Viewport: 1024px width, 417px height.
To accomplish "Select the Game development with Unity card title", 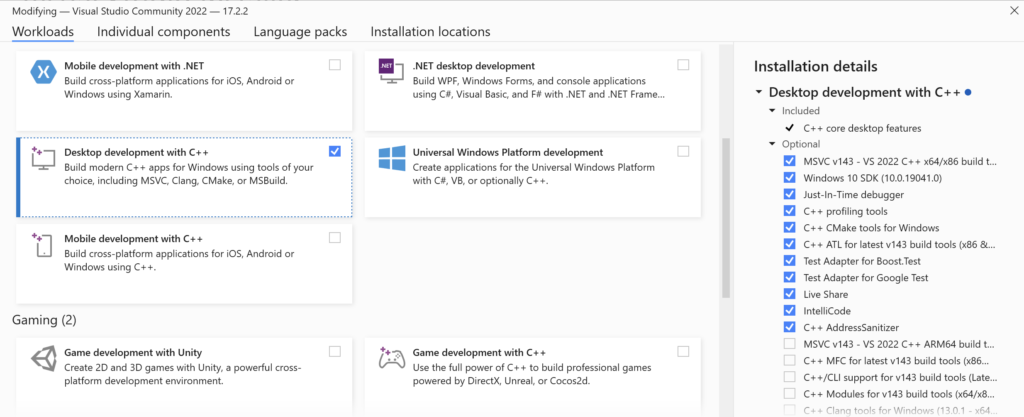I will pyautogui.click(x=133, y=352).
